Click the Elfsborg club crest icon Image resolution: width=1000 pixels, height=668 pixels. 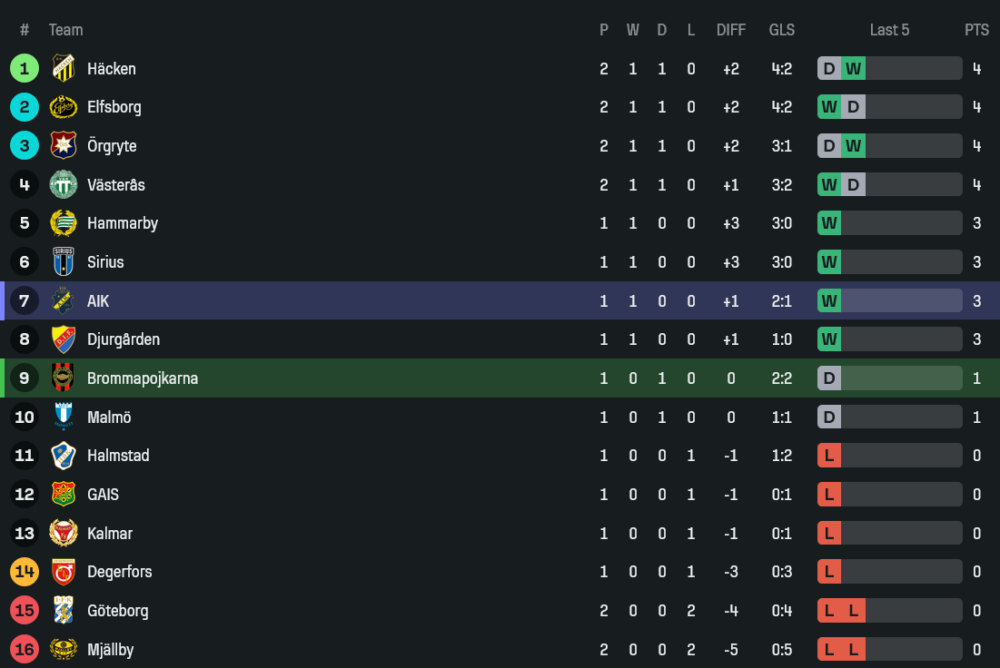[63, 107]
